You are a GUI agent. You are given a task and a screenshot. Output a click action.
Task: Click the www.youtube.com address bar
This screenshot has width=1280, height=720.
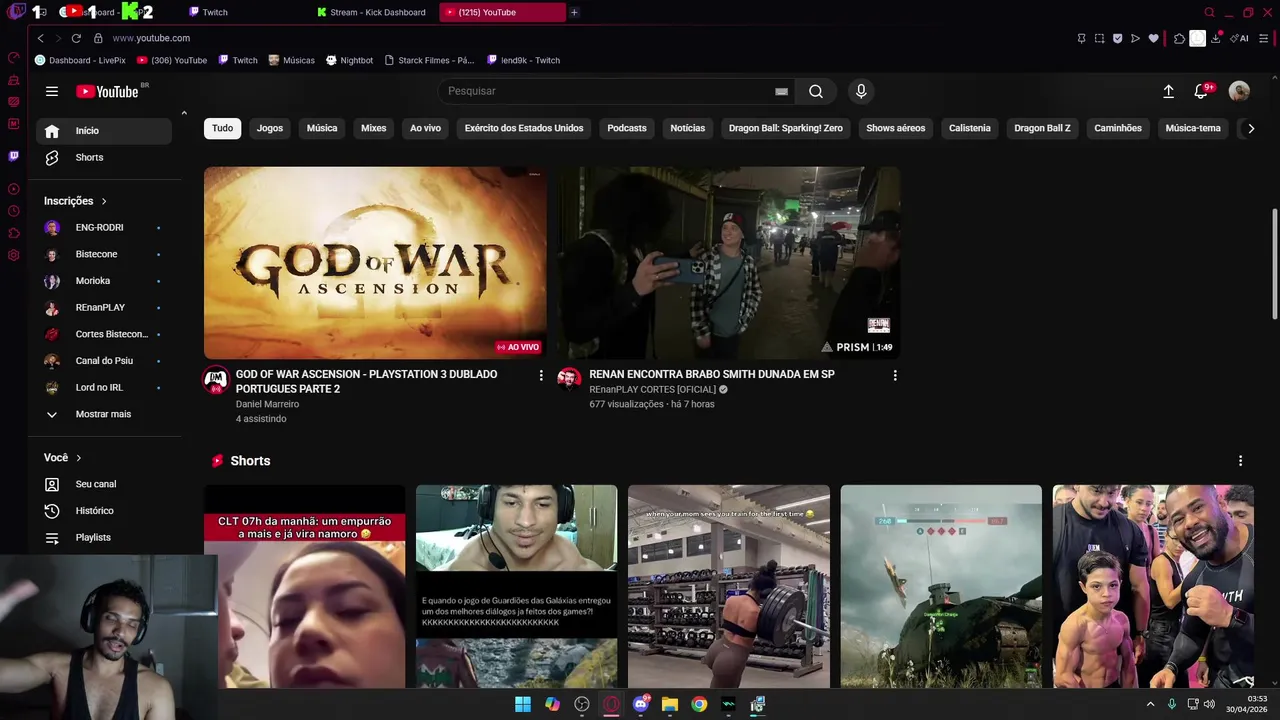click(151, 38)
